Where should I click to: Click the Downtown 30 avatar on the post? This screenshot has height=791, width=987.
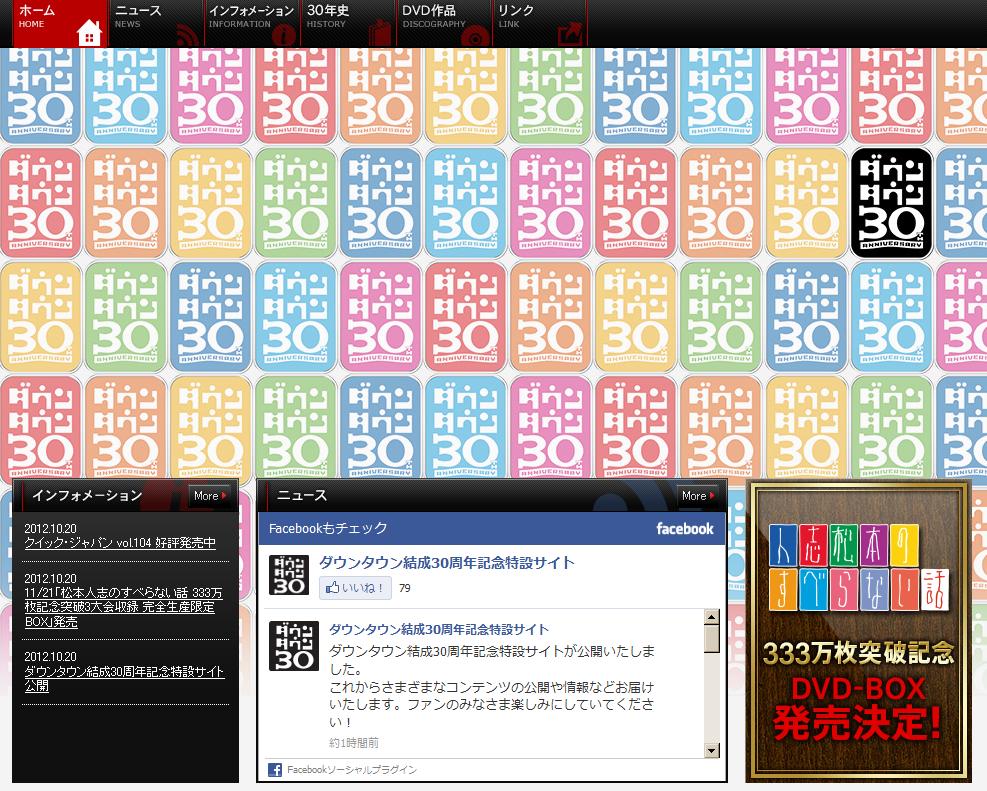pos(293,646)
